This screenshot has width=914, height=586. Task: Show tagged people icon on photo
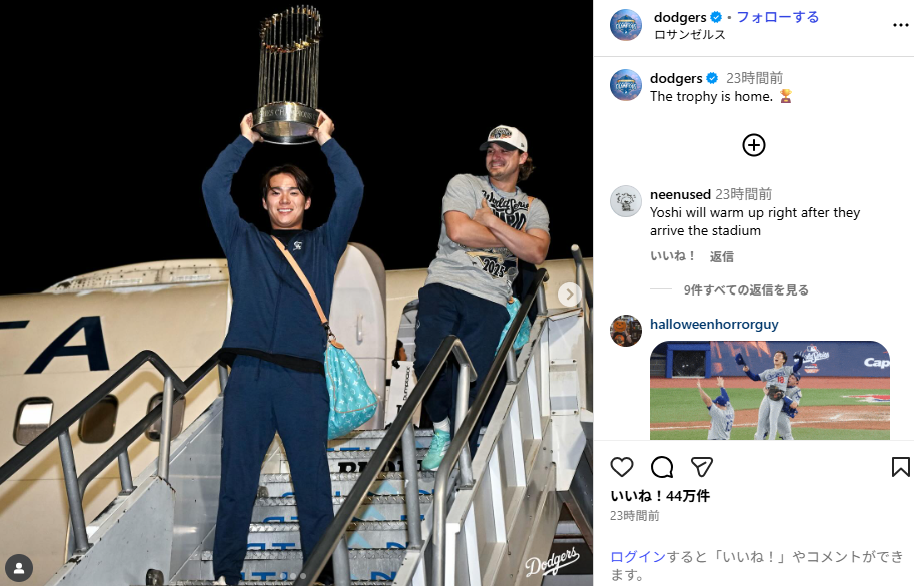pos(19,568)
